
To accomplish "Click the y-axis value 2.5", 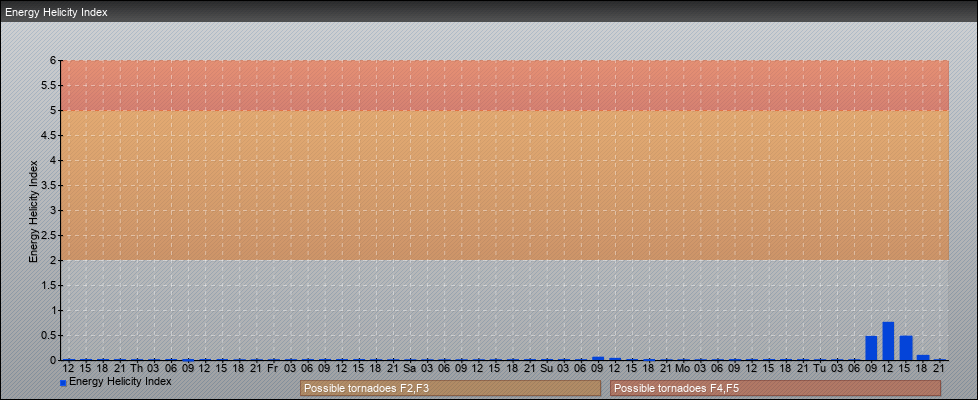I will 49,235.
